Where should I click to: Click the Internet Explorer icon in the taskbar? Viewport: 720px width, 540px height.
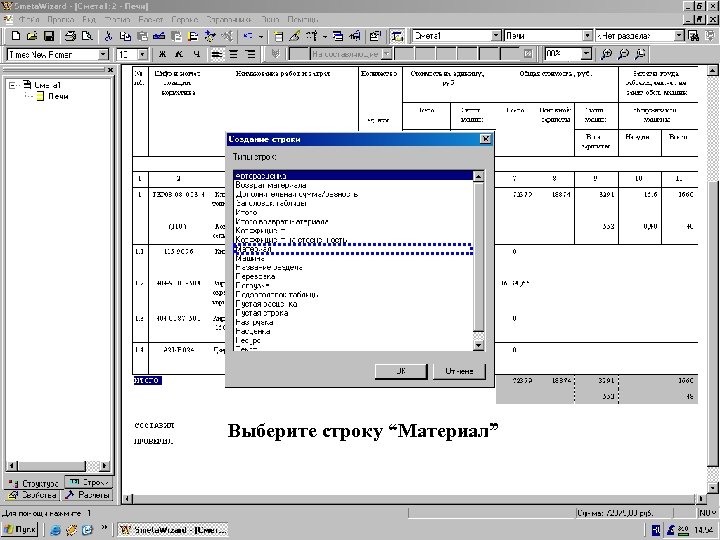tap(56, 530)
